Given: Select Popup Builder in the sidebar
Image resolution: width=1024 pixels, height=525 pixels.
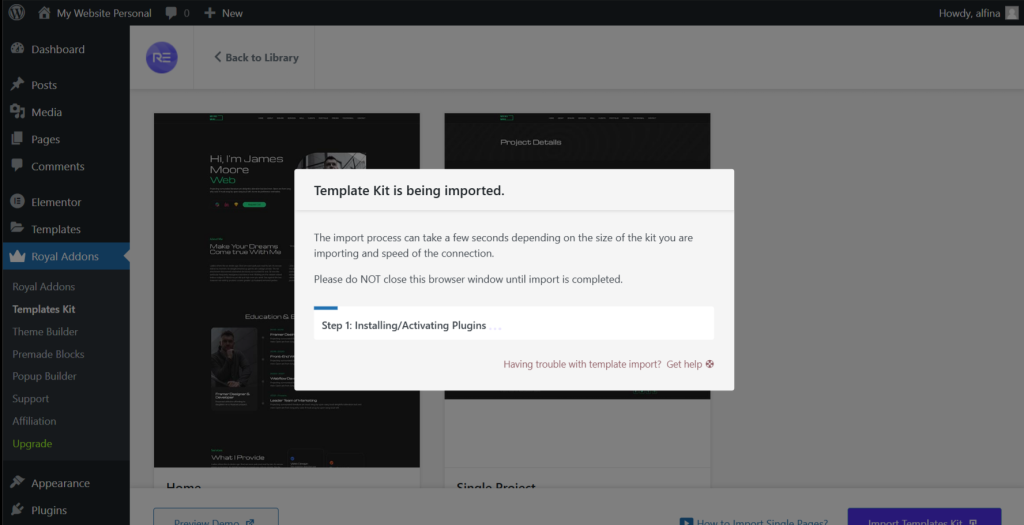Looking at the screenshot, I should (44, 376).
